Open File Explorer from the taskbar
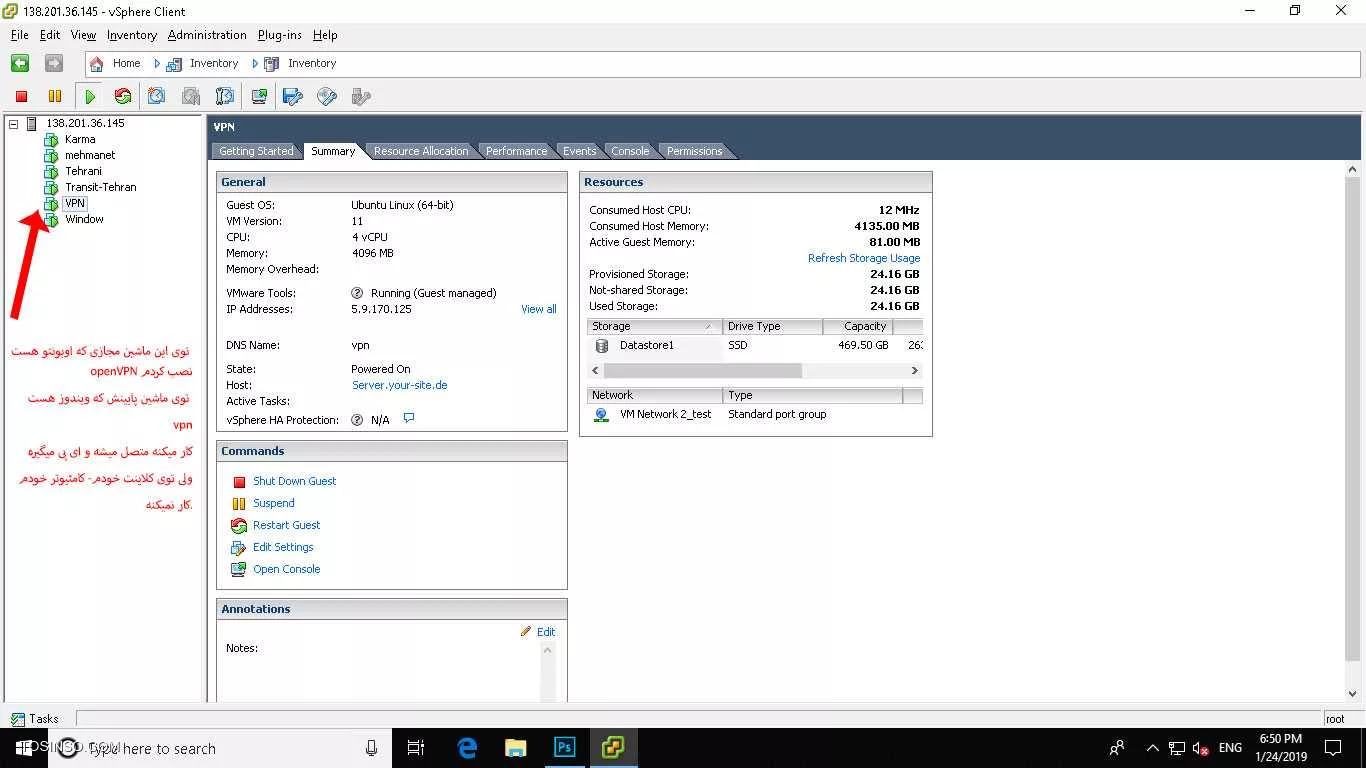 pos(516,748)
